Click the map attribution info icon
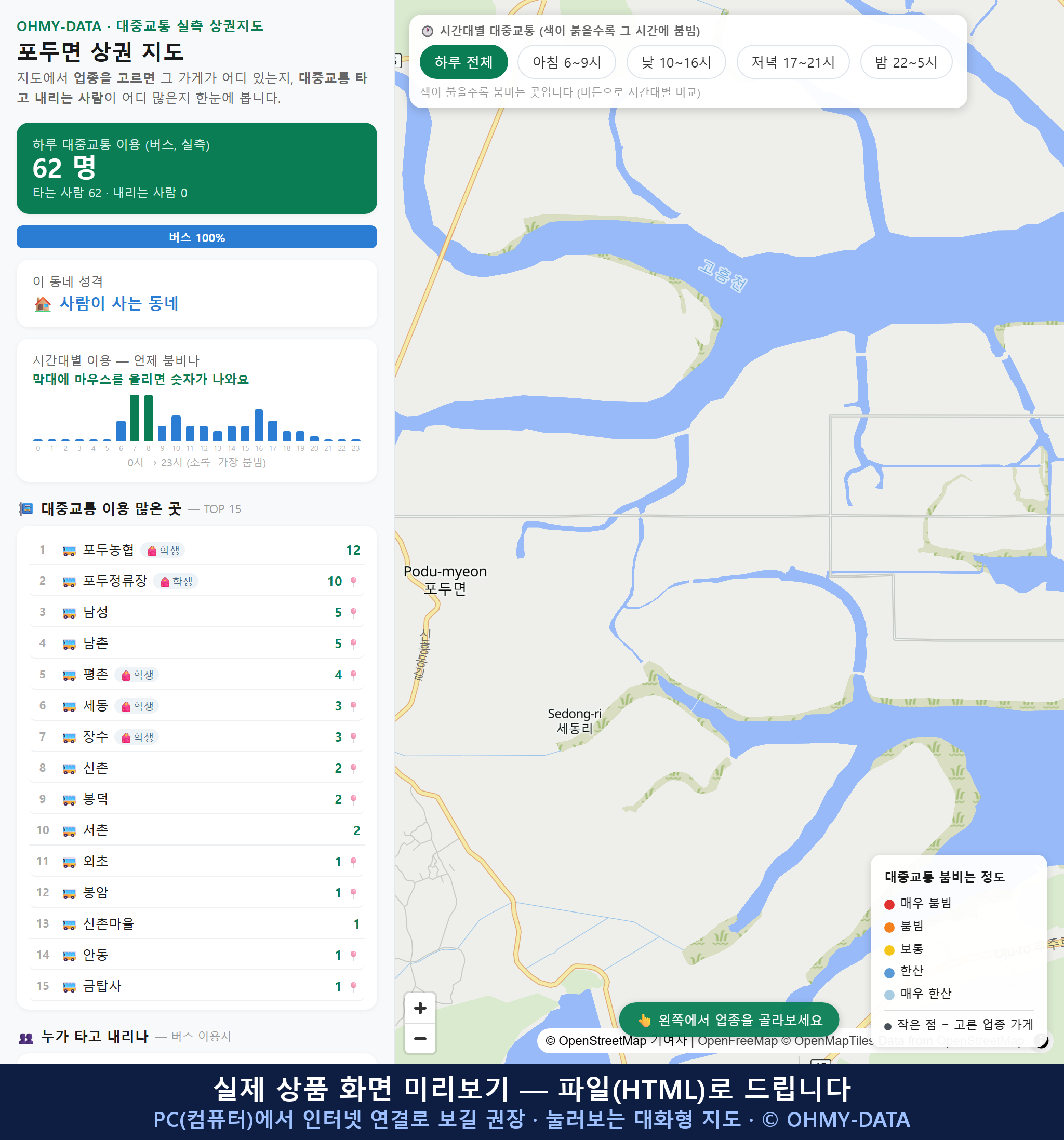Viewport: 1064px width, 1140px height. point(1041,1040)
